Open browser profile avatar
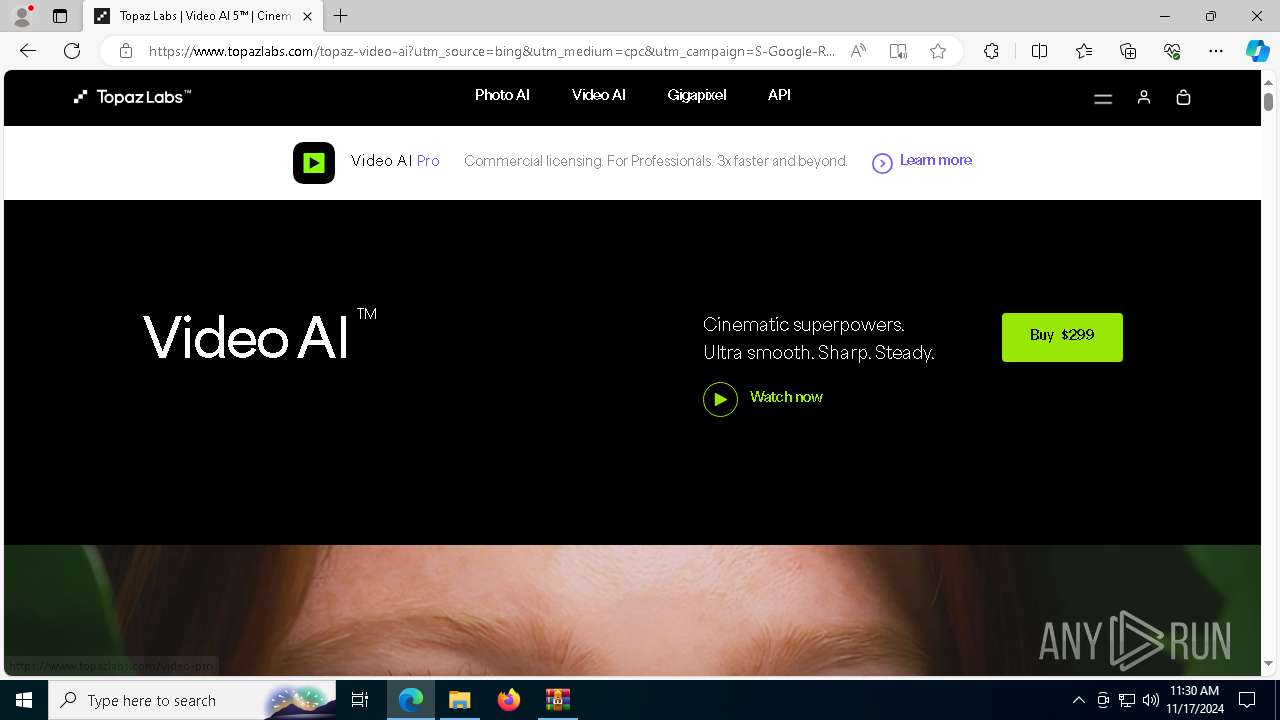Image resolution: width=1280 pixels, height=720 pixels. (x=22, y=16)
